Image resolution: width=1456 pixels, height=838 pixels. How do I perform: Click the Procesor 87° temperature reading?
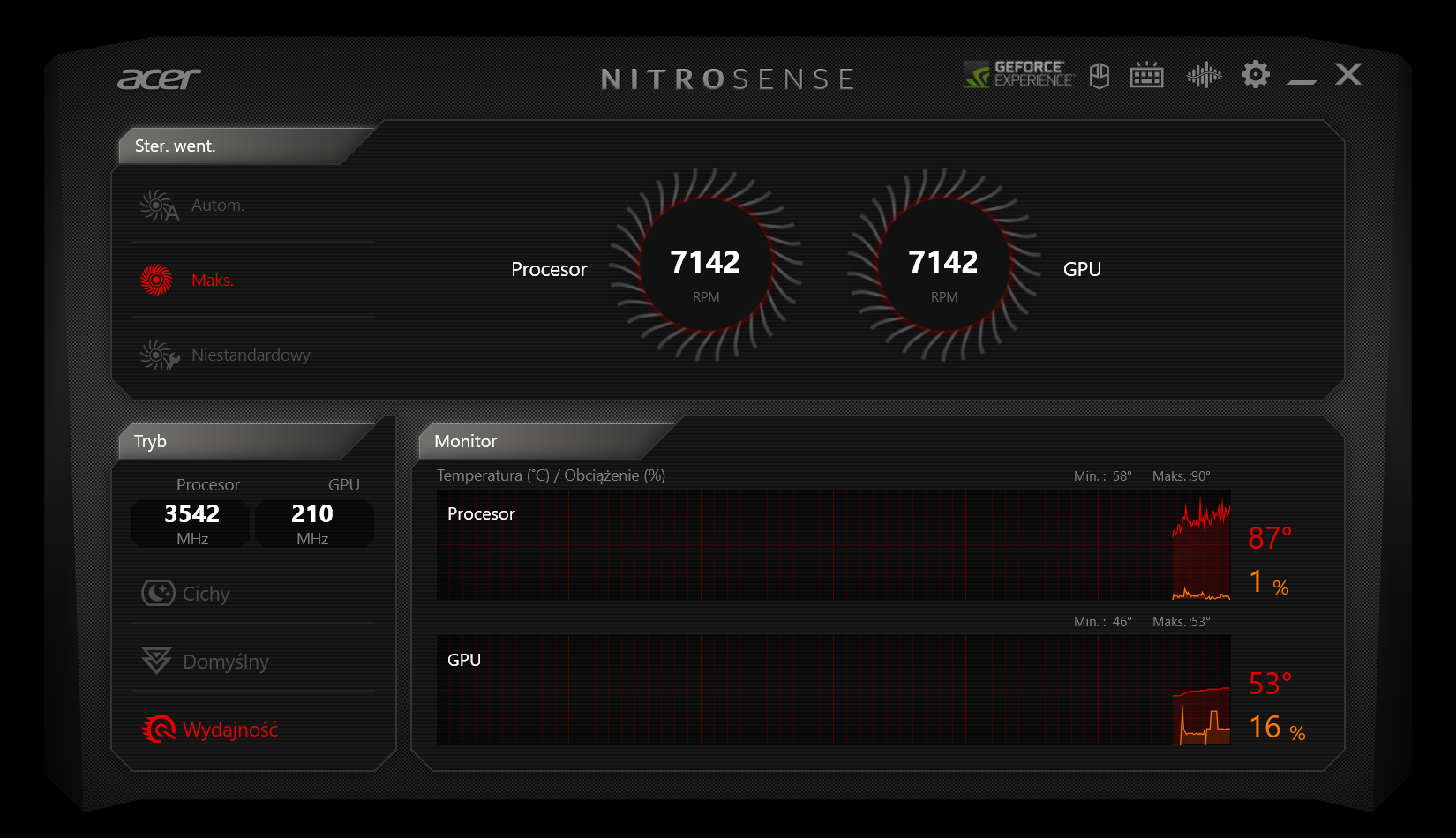click(1270, 537)
